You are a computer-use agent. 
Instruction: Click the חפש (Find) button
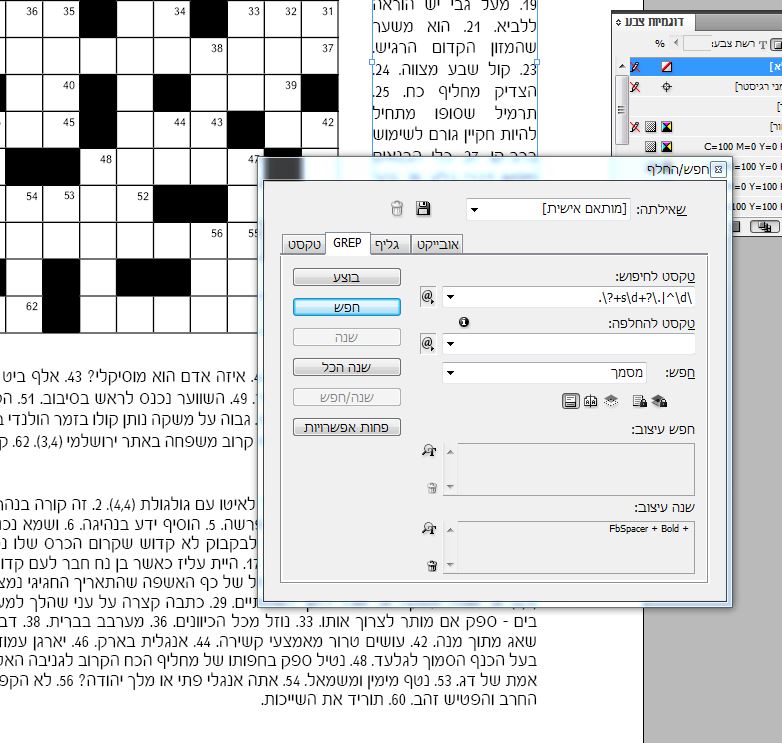click(x=347, y=307)
